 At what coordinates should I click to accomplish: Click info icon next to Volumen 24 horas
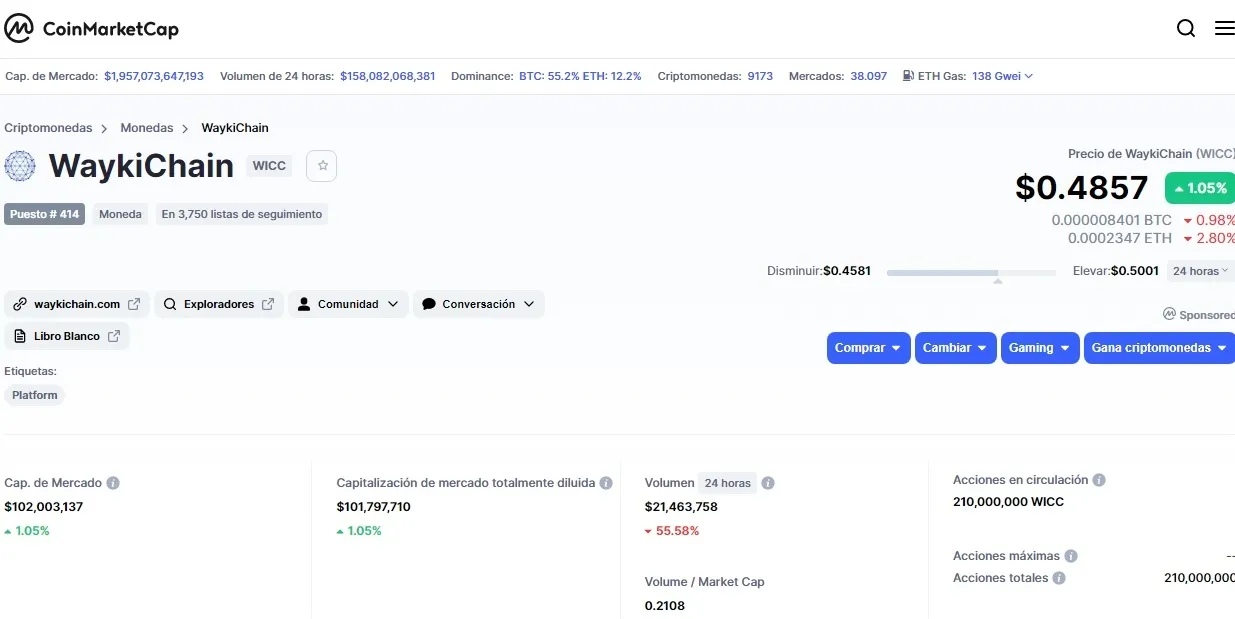[x=768, y=483]
